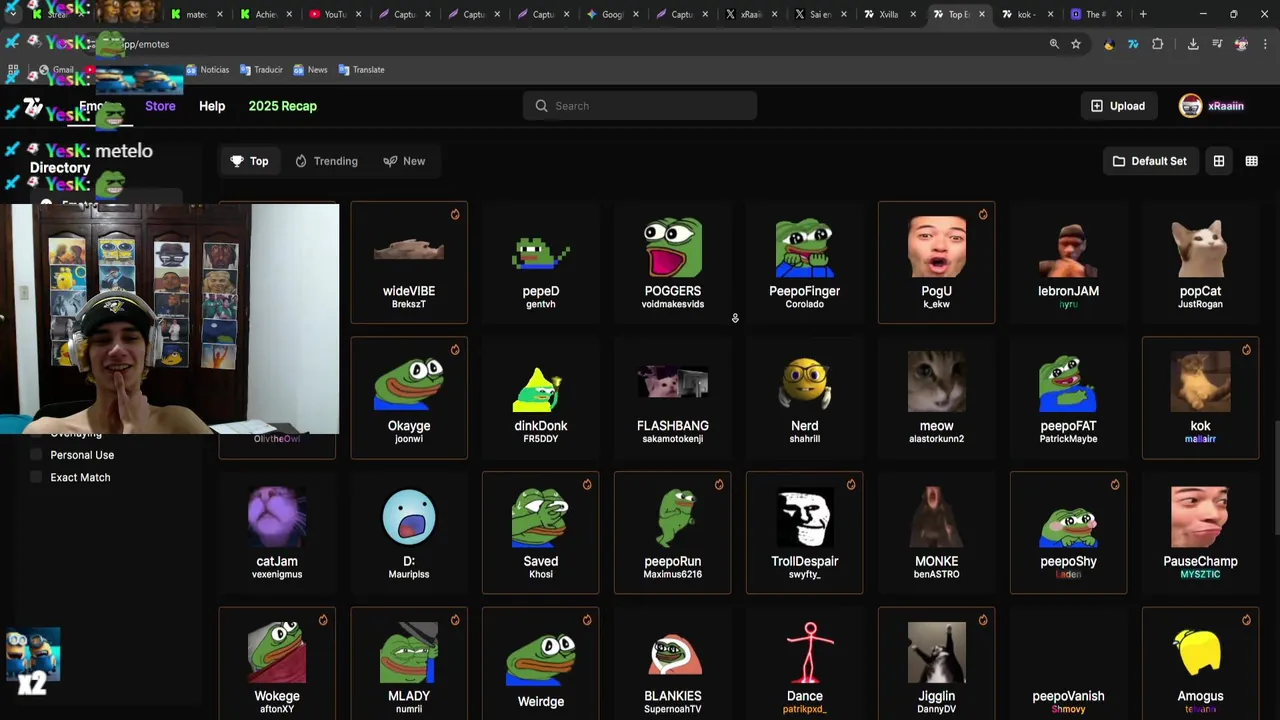Image resolution: width=1280 pixels, height=720 pixels.
Task: Click the Upload button
Action: (x=1118, y=106)
